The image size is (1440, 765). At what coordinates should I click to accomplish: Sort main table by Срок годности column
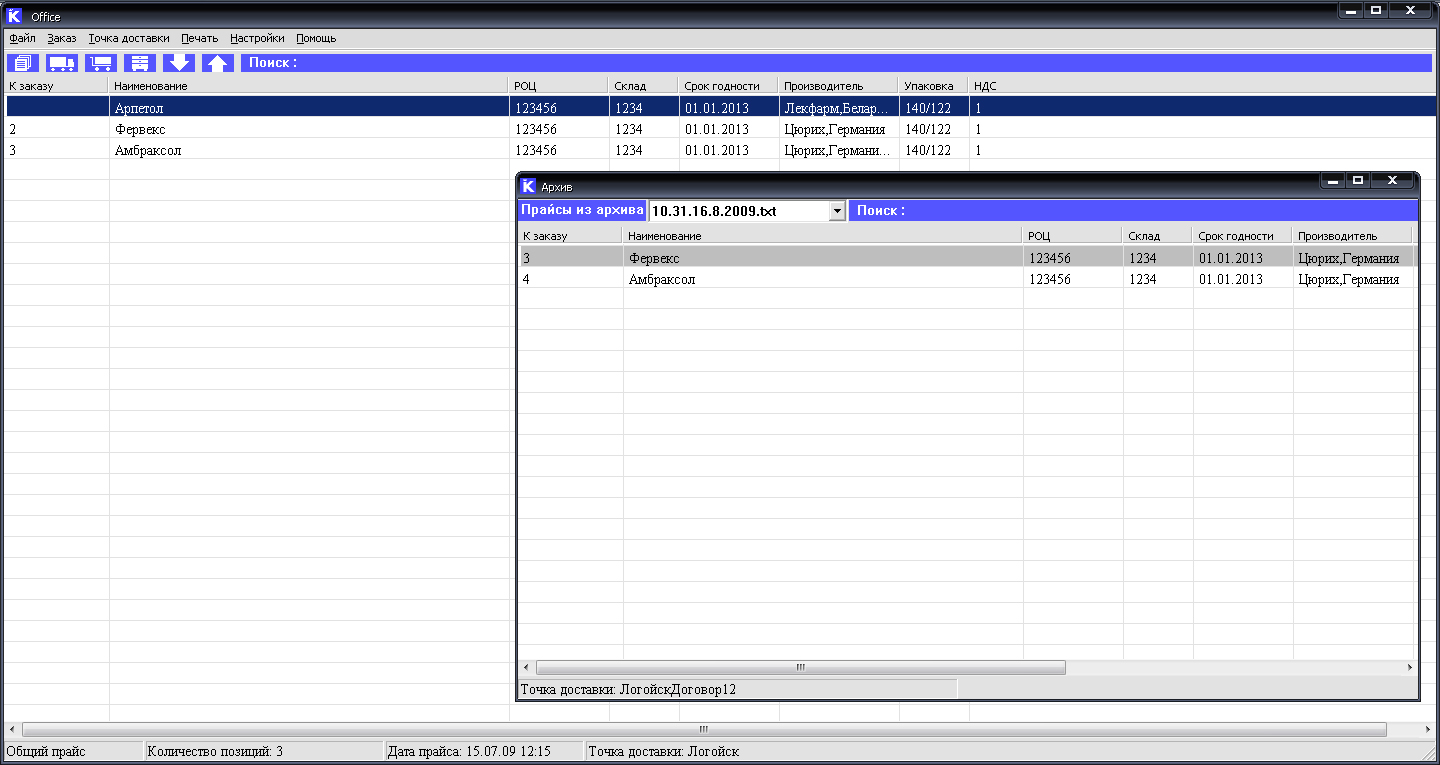click(x=729, y=86)
